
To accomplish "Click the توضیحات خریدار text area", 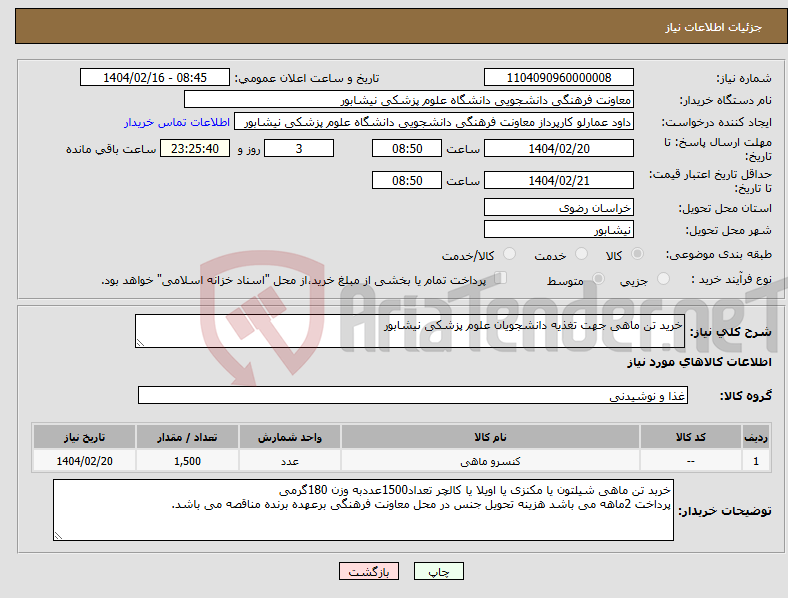I will click(363, 510).
